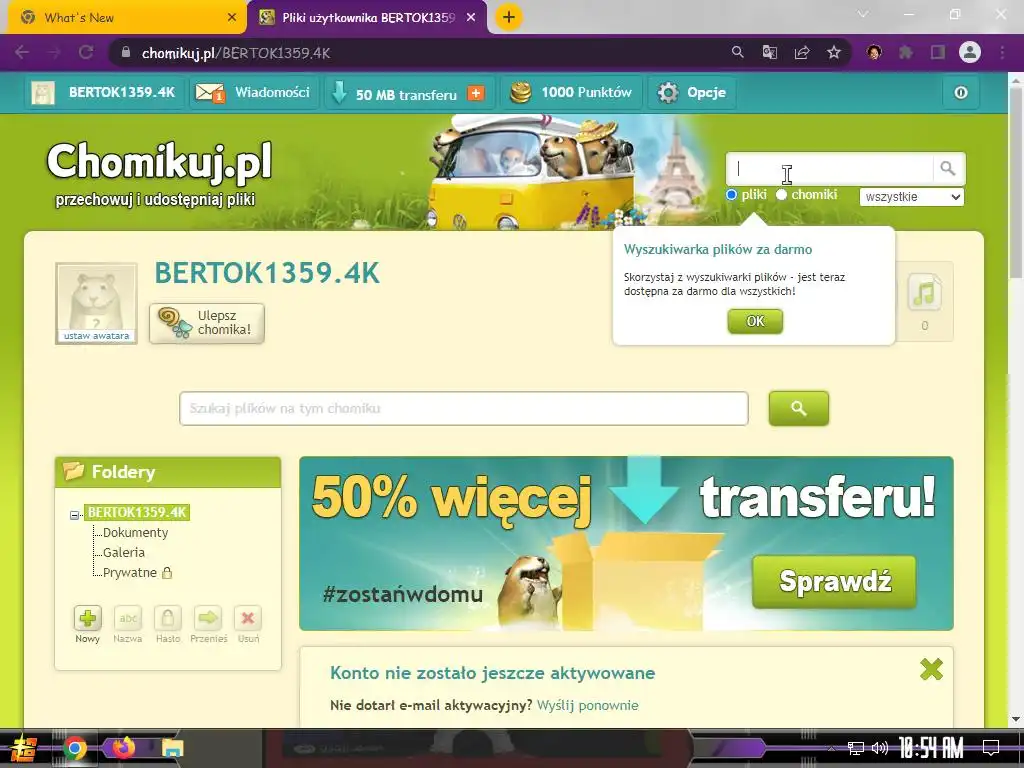The width and height of the screenshot is (1024, 768).
Task: Open Firefox from the taskbar
Action: pyautogui.click(x=123, y=748)
